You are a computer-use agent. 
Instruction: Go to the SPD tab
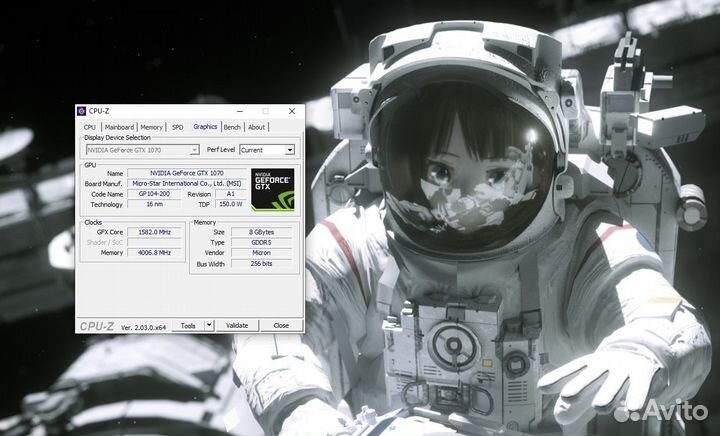click(177, 127)
